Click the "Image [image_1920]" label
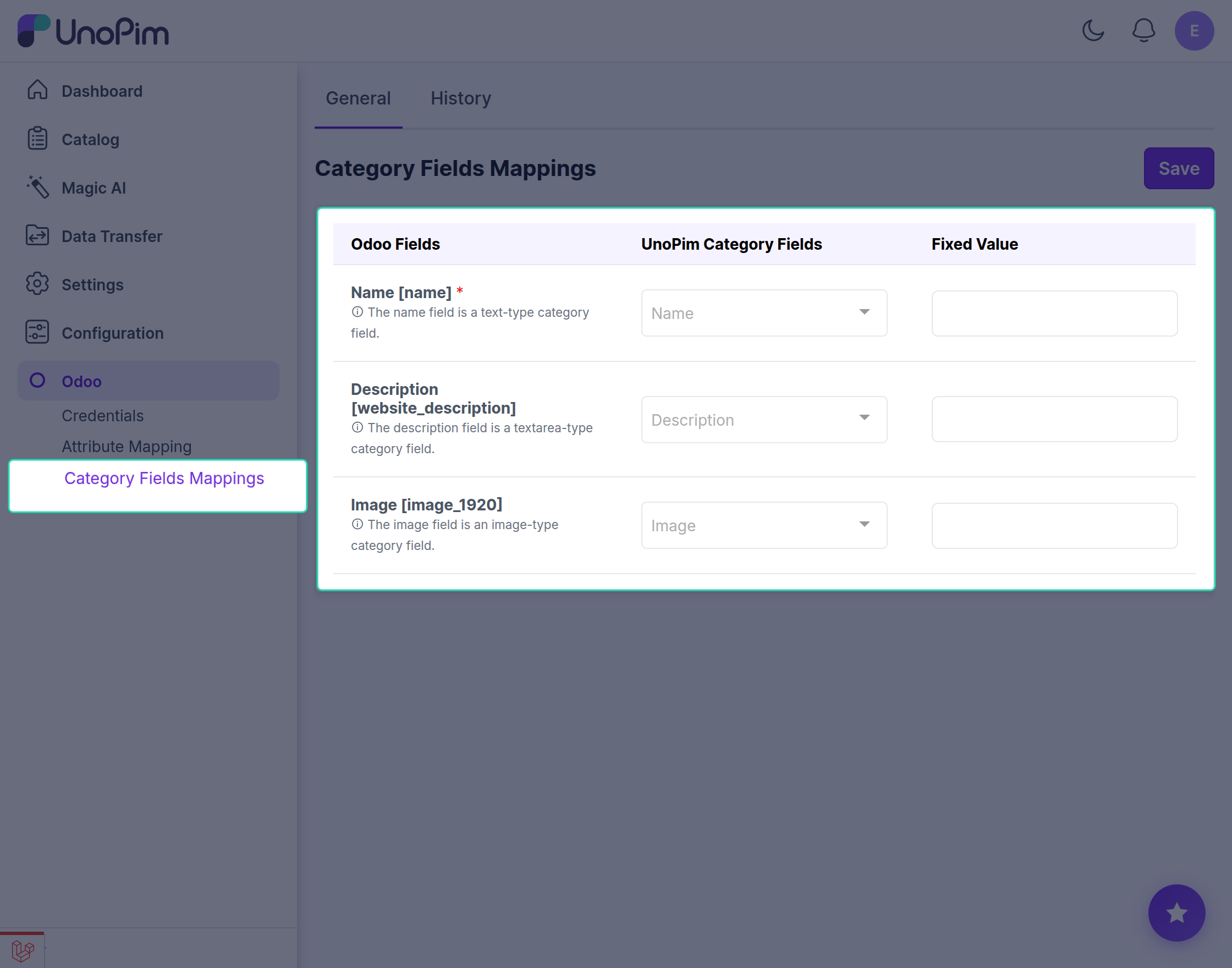Image resolution: width=1232 pixels, height=968 pixels. [x=427, y=504]
